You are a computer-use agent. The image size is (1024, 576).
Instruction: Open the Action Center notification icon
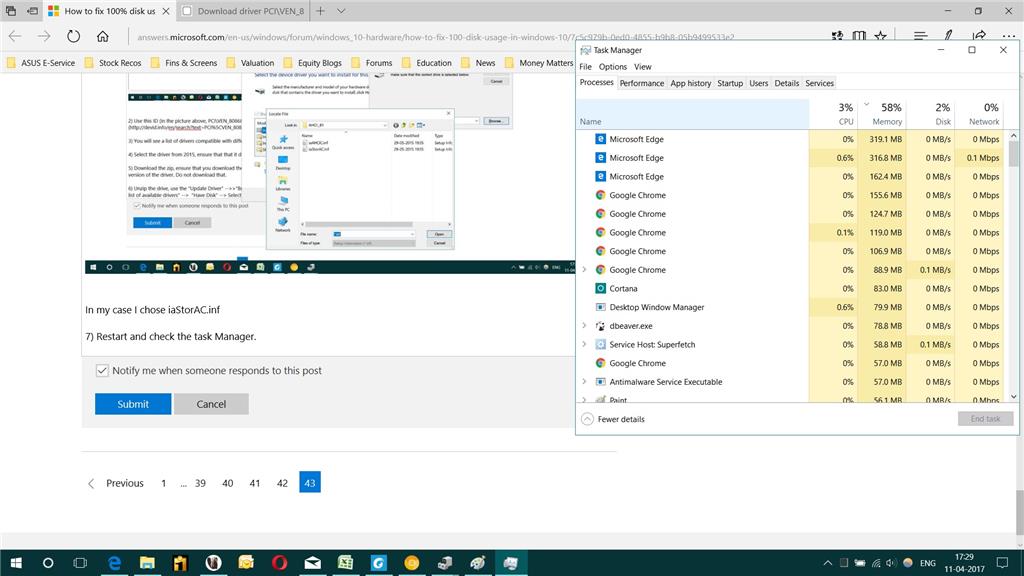point(1002,562)
